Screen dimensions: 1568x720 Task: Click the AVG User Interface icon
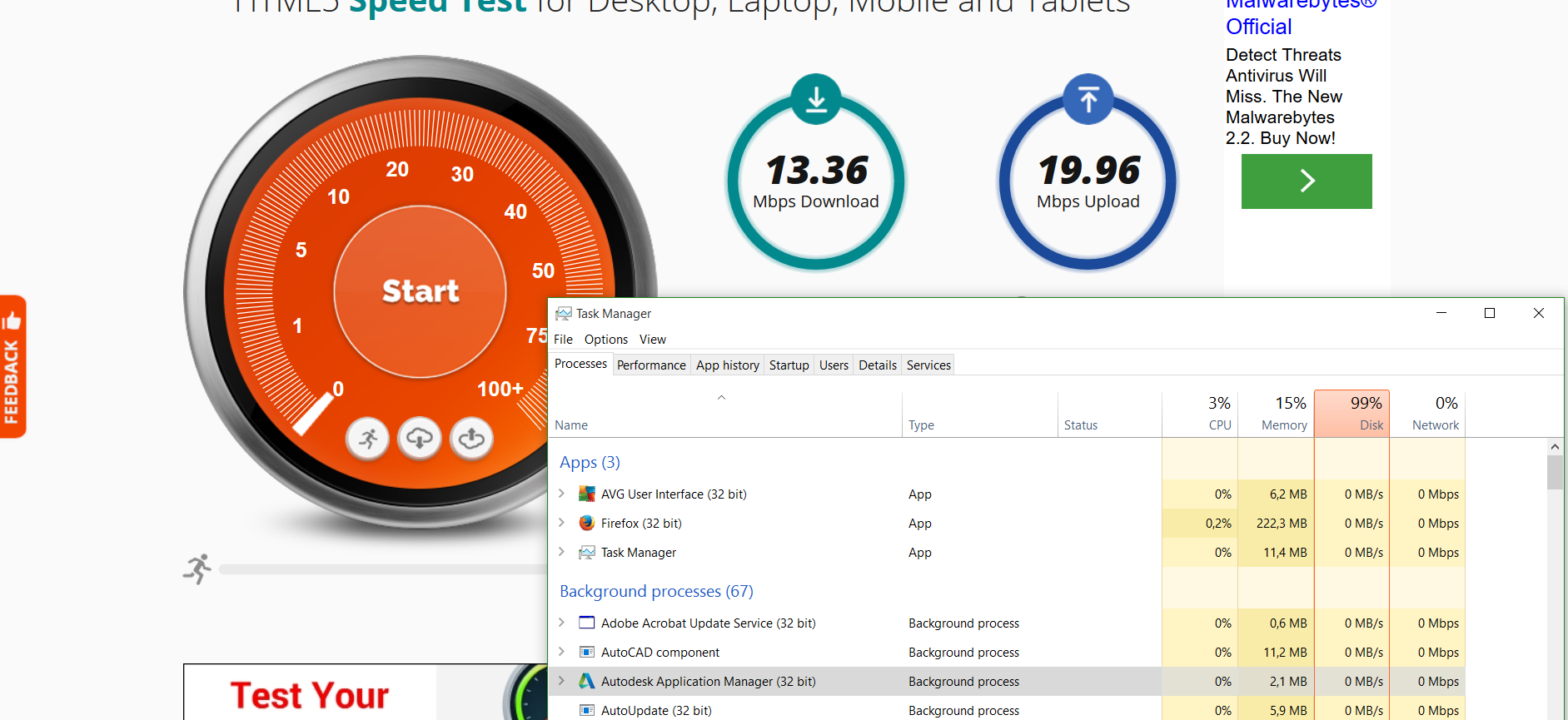[587, 494]
